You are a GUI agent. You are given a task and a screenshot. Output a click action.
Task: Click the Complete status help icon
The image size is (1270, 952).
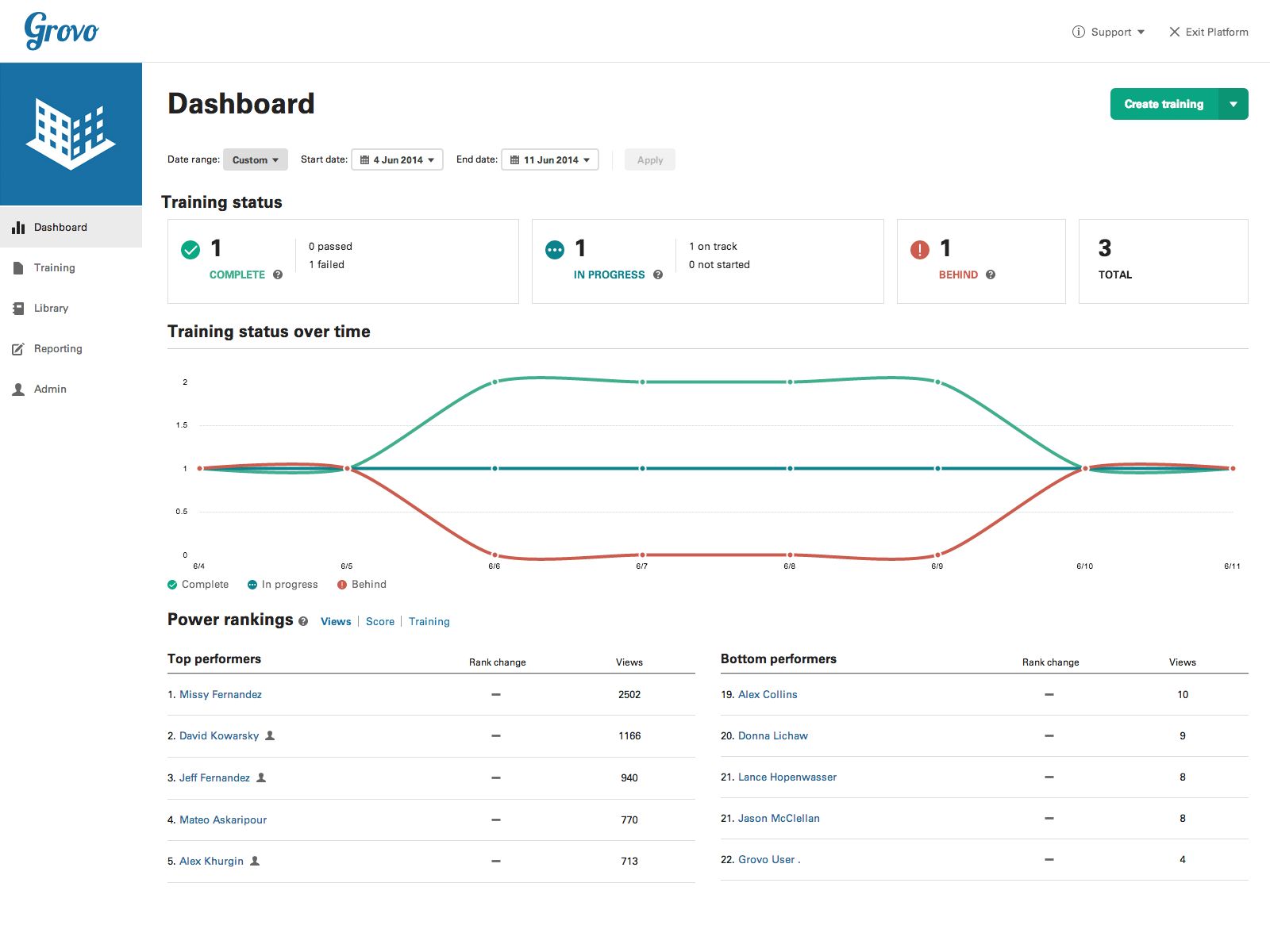[x=277, y=274]
